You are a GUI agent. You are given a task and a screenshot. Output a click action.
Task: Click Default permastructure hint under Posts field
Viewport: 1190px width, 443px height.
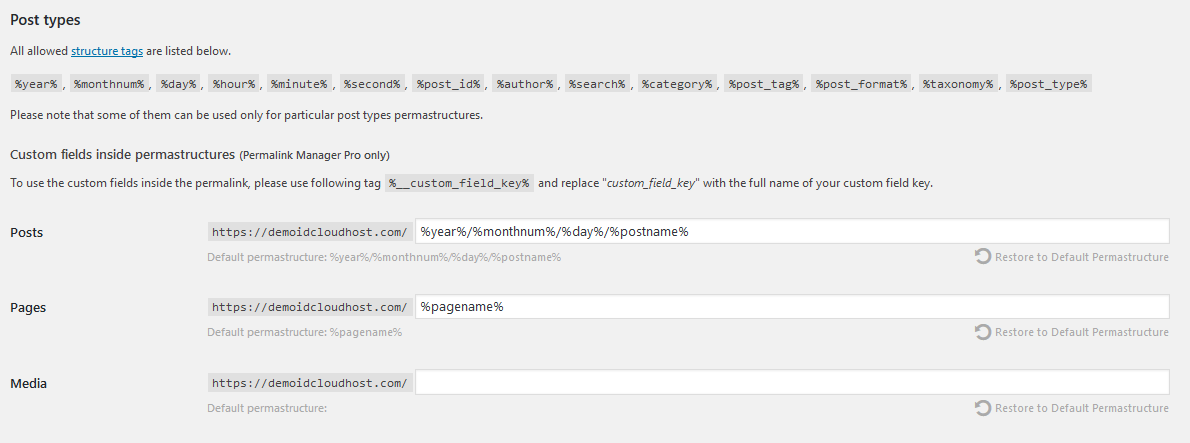pos(384,257)
